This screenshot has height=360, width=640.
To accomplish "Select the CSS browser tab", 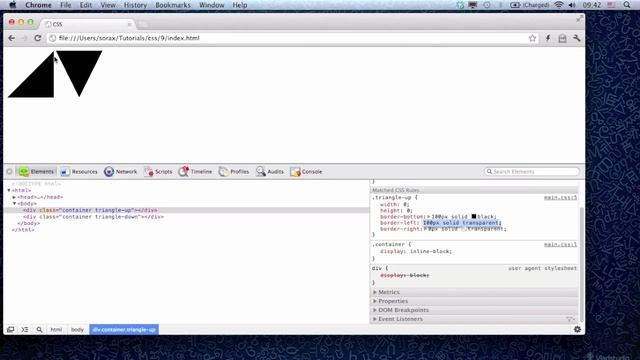I will 88,24.
